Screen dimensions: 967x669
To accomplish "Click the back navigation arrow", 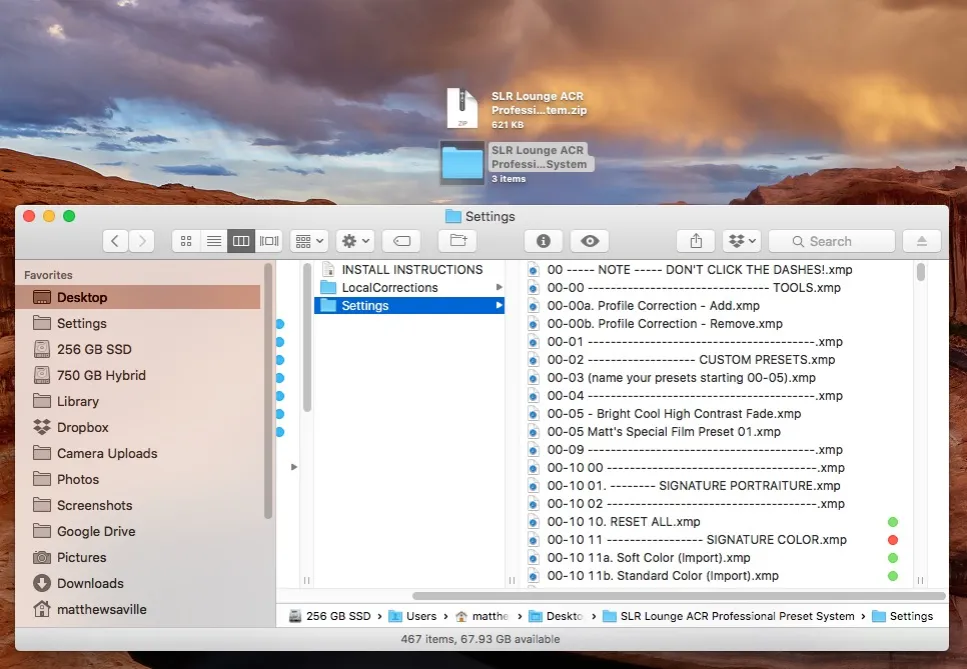I will point(115,240).
